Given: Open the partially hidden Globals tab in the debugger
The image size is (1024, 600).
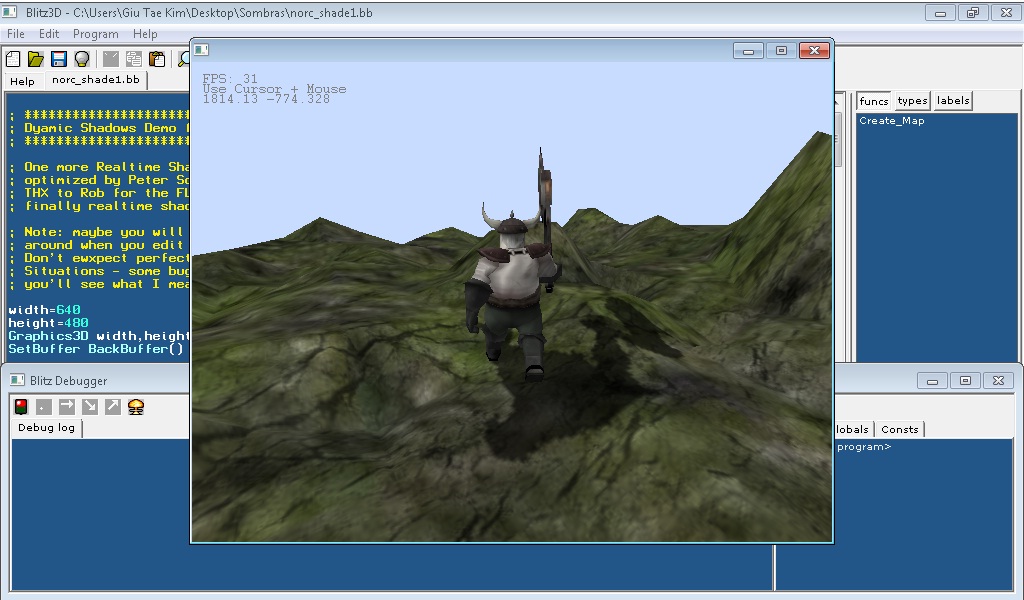Looking at the screenshot, I should click(x=852, y=430).
